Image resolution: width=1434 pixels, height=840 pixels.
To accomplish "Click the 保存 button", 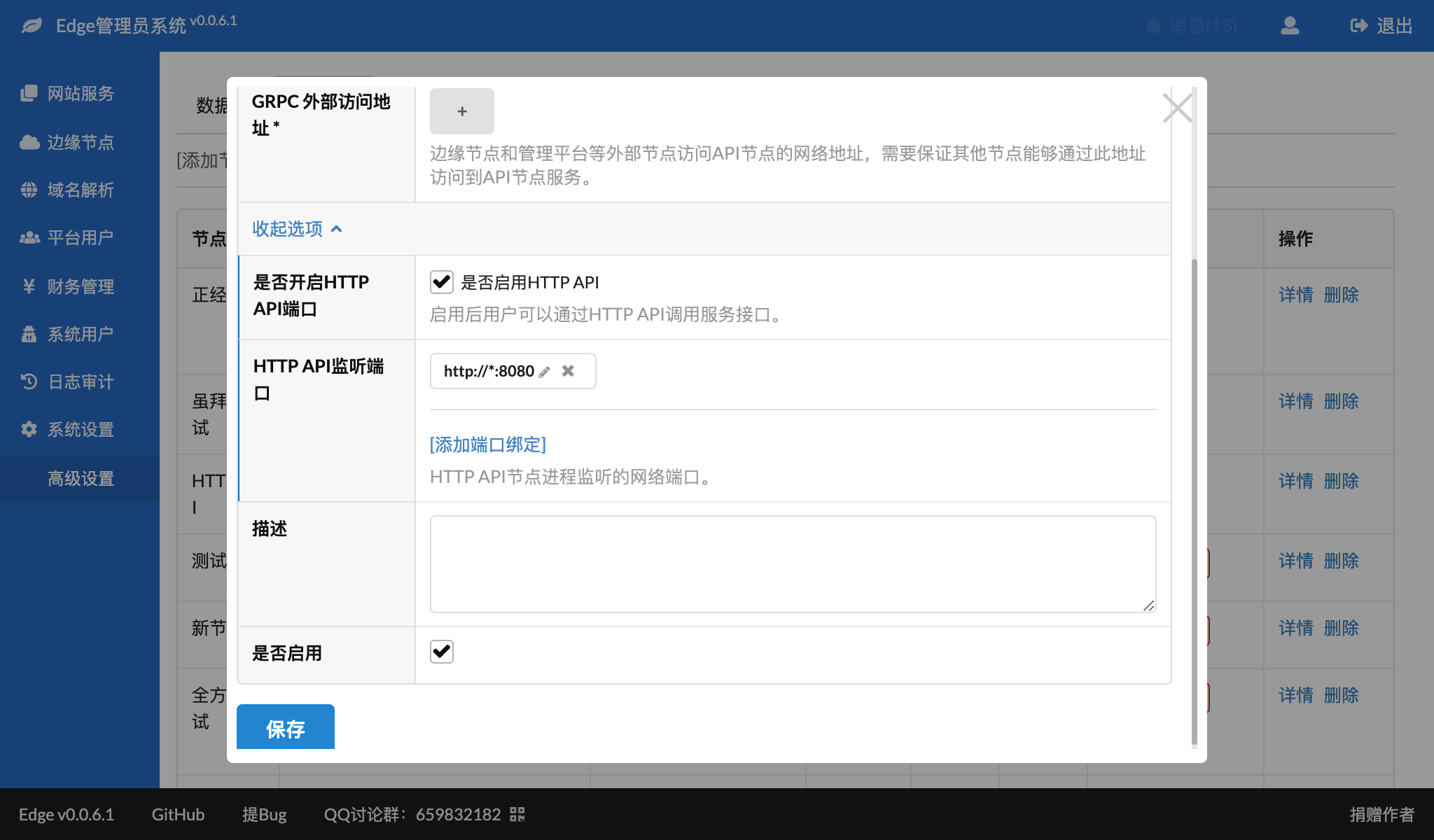I will (286, 728).
